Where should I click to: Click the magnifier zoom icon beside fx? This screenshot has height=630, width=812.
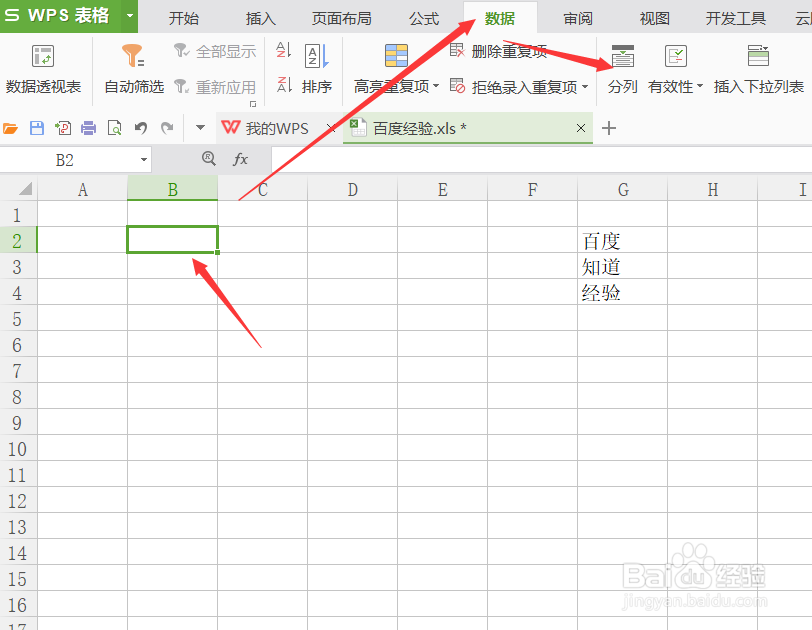tap(209, 158)
